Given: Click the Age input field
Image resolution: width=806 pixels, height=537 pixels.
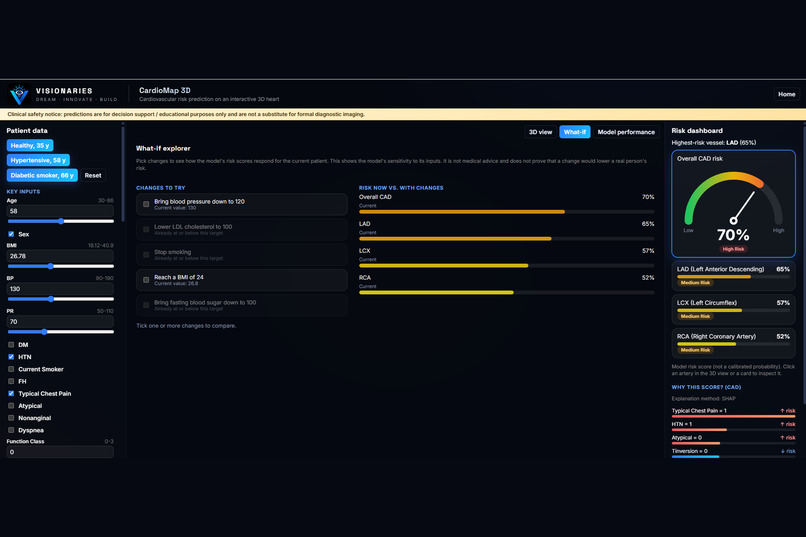Looking at the screenshot, I should [60, 211].
